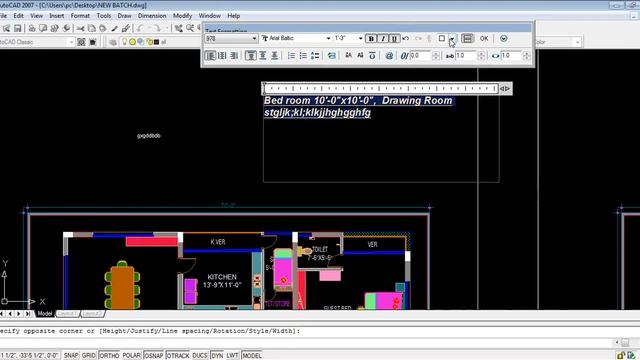Open the Layer Properties Manager icon
The height and width of the screenshot is (360, 640).
tap(113, 42)
